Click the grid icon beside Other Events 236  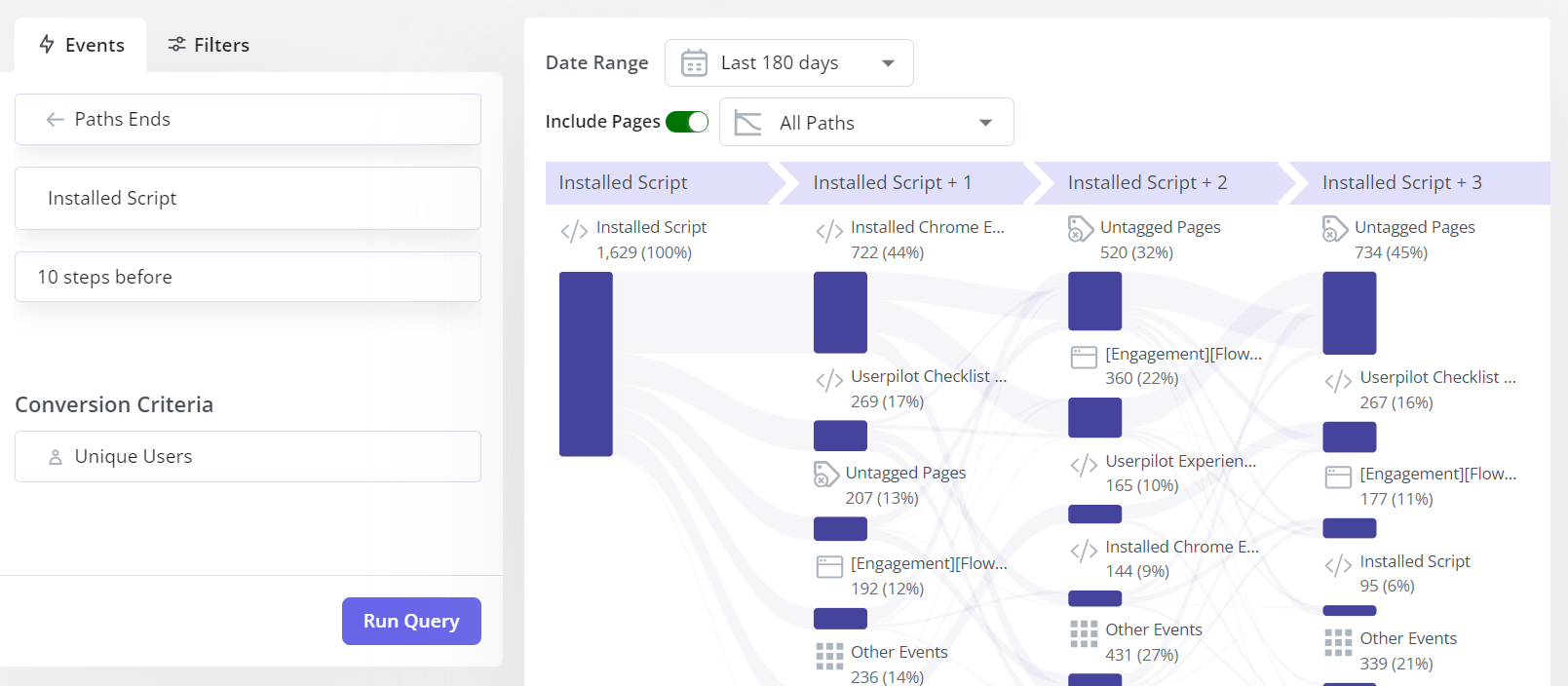click(x=829, y=656)
